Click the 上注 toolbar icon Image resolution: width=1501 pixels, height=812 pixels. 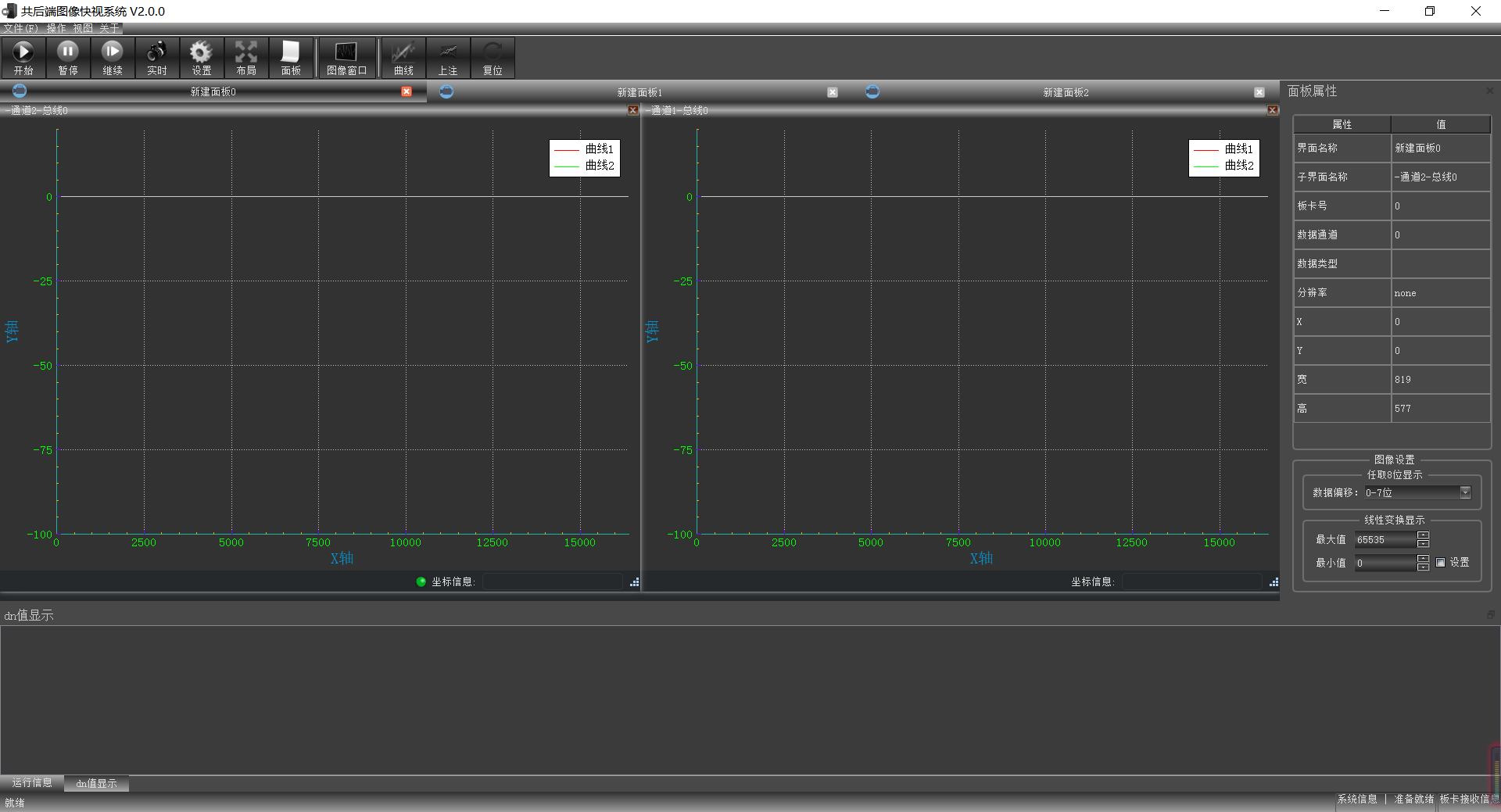pos(448,58)
